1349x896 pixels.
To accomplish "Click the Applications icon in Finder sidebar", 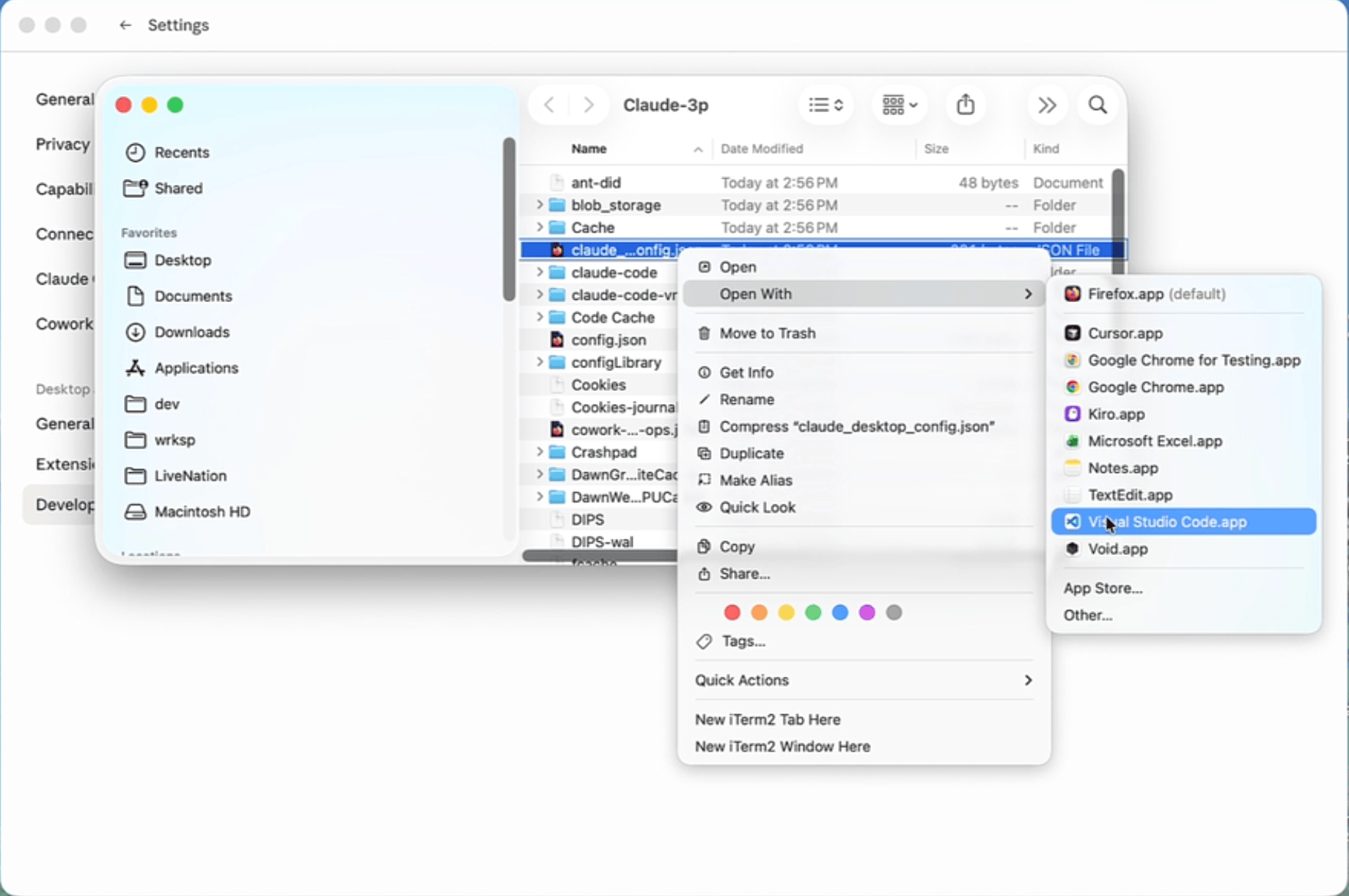I will pos(135,368).
